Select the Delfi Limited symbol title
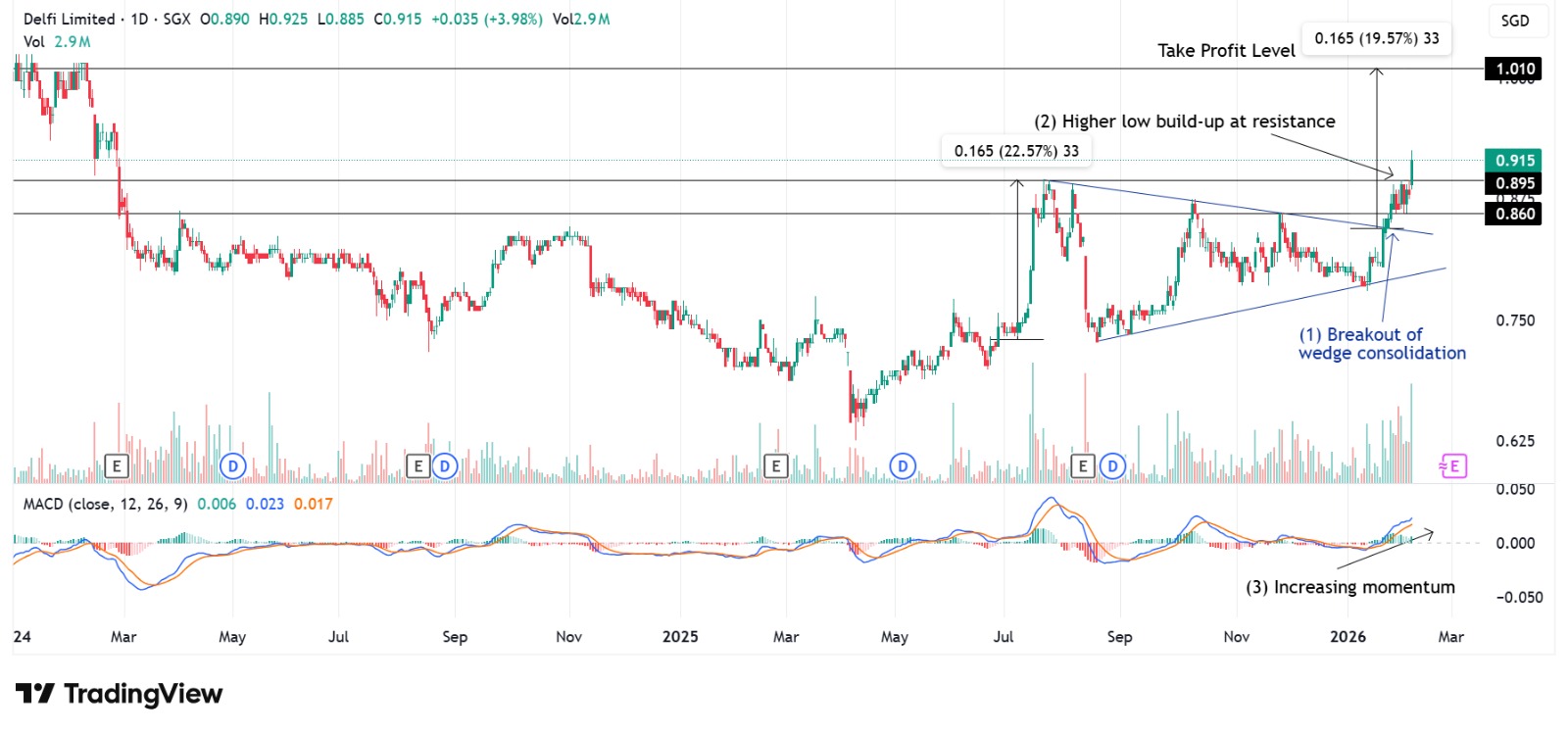 point(69,20)
